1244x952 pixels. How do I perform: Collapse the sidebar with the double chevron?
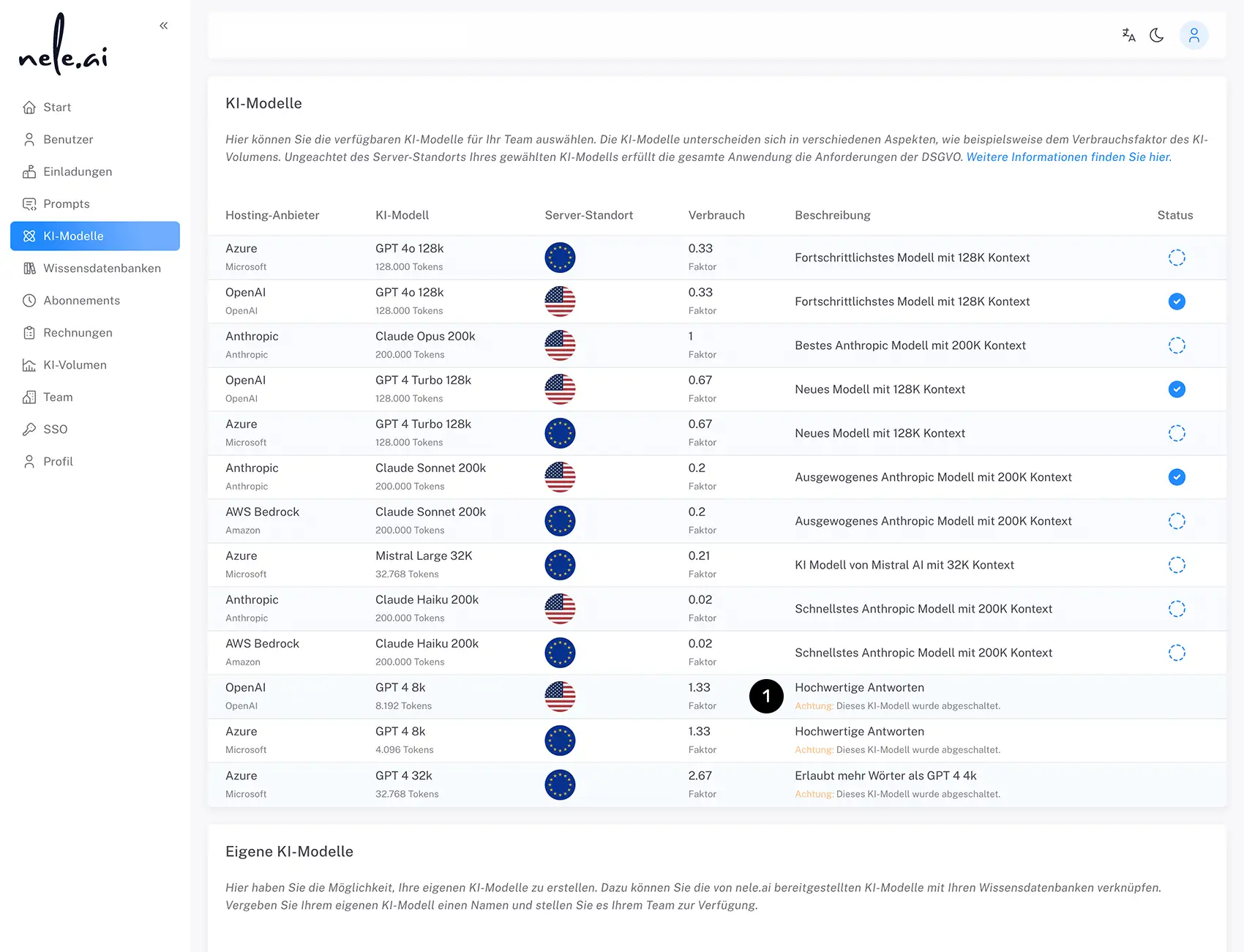[x=163, y=26]
